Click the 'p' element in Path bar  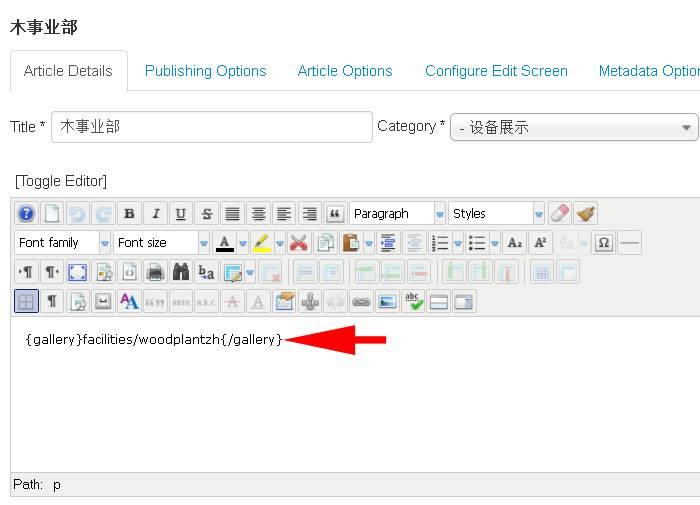coord(57,484)
